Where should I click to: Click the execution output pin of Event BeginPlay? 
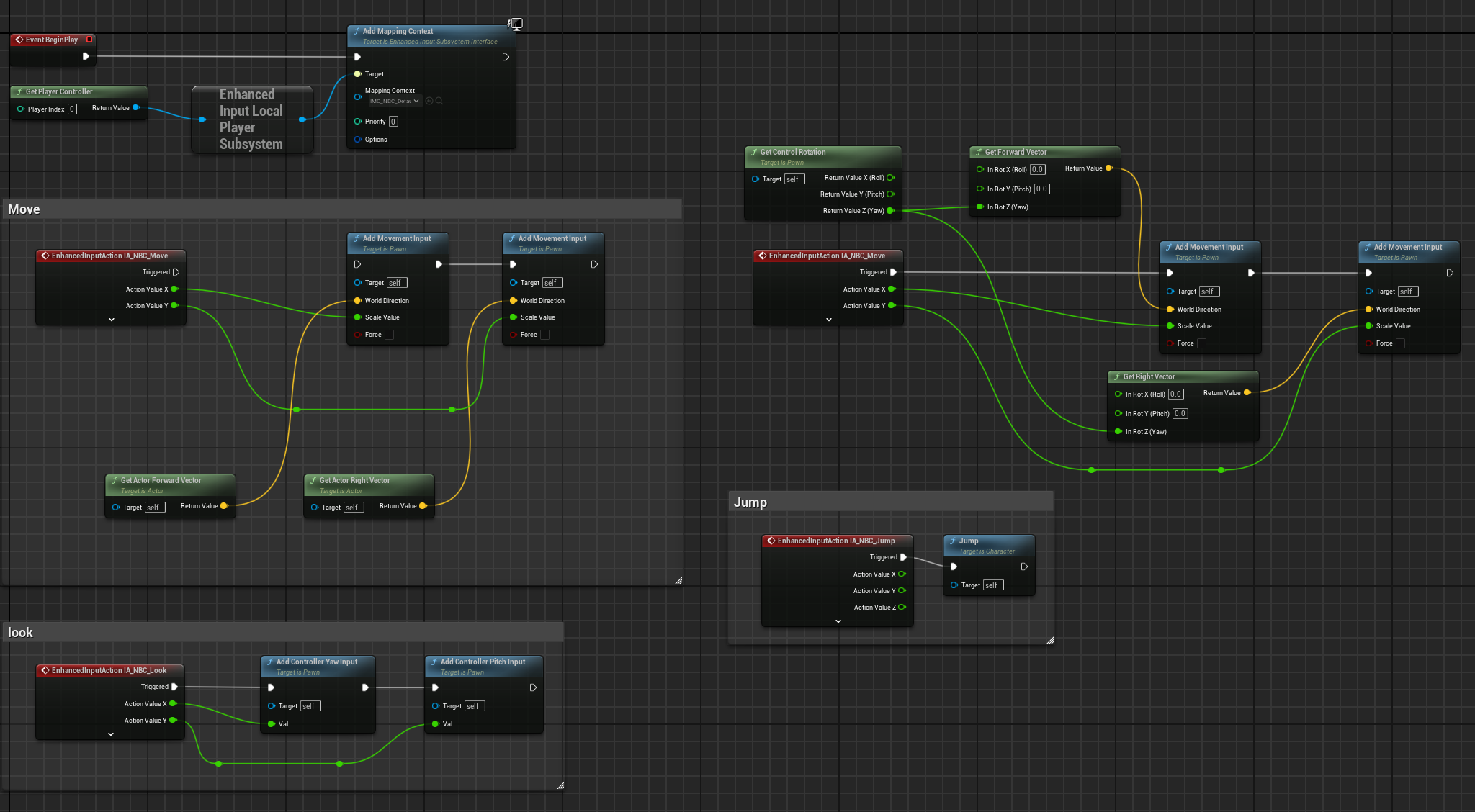[x=86, y=56]
